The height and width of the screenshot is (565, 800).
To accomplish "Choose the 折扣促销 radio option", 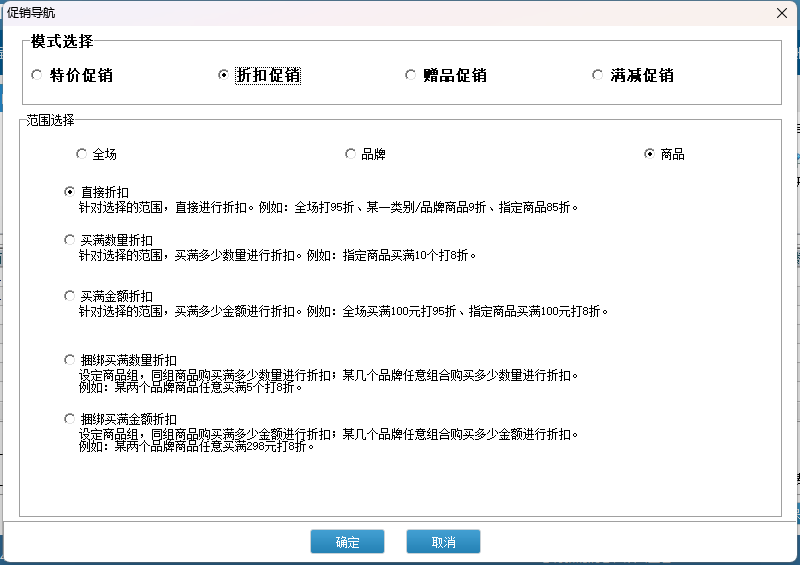I will [x=223, y=75].
